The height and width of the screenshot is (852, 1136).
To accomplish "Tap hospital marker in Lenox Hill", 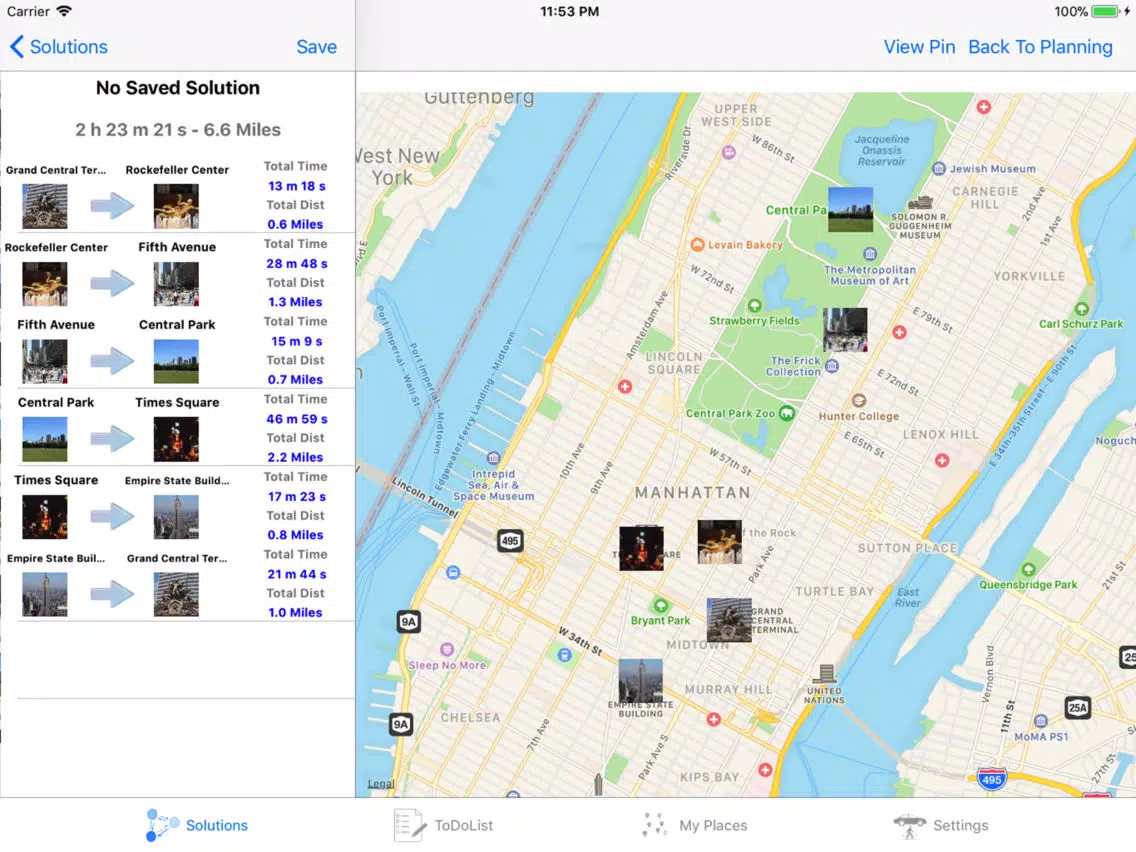I will 942,460.
